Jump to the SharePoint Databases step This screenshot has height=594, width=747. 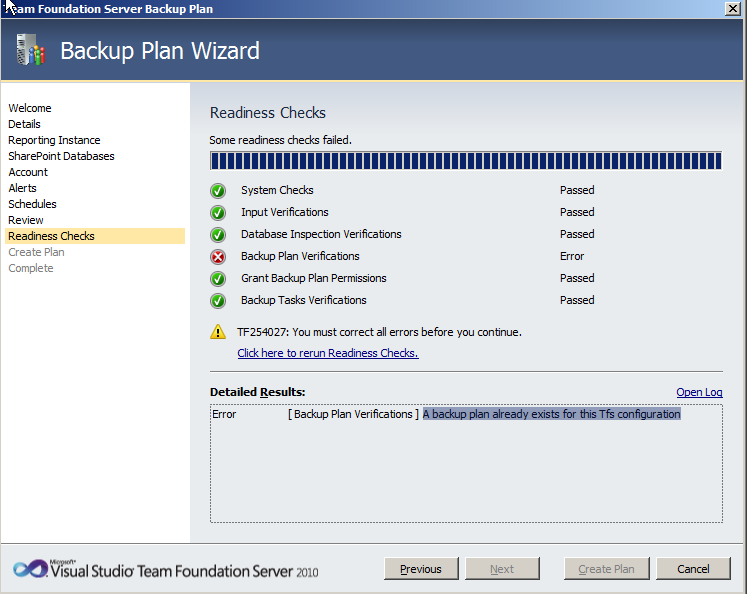coord(61,156)
